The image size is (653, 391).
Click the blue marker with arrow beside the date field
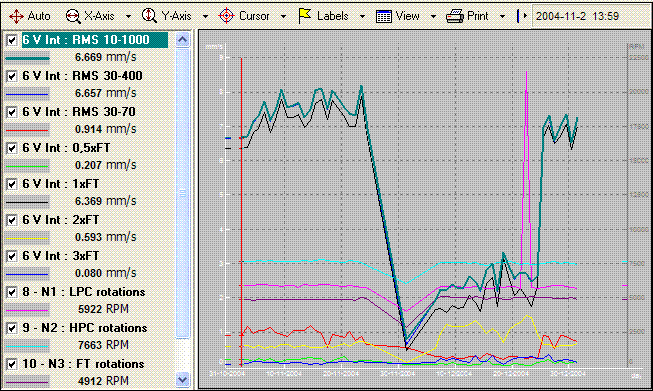[521, 16]
